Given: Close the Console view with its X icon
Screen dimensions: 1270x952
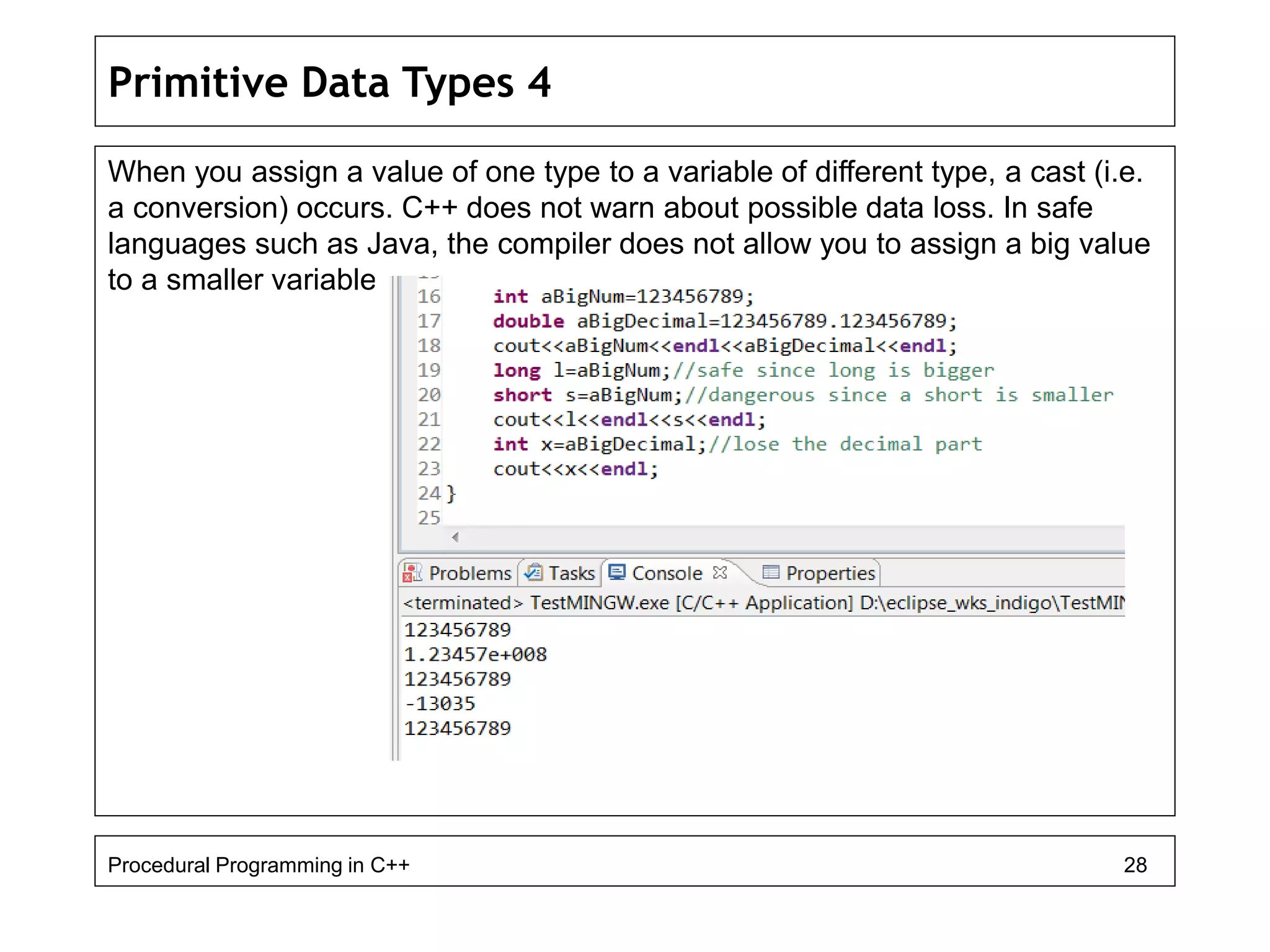Looking at the screenshot, I should point(720,573).
